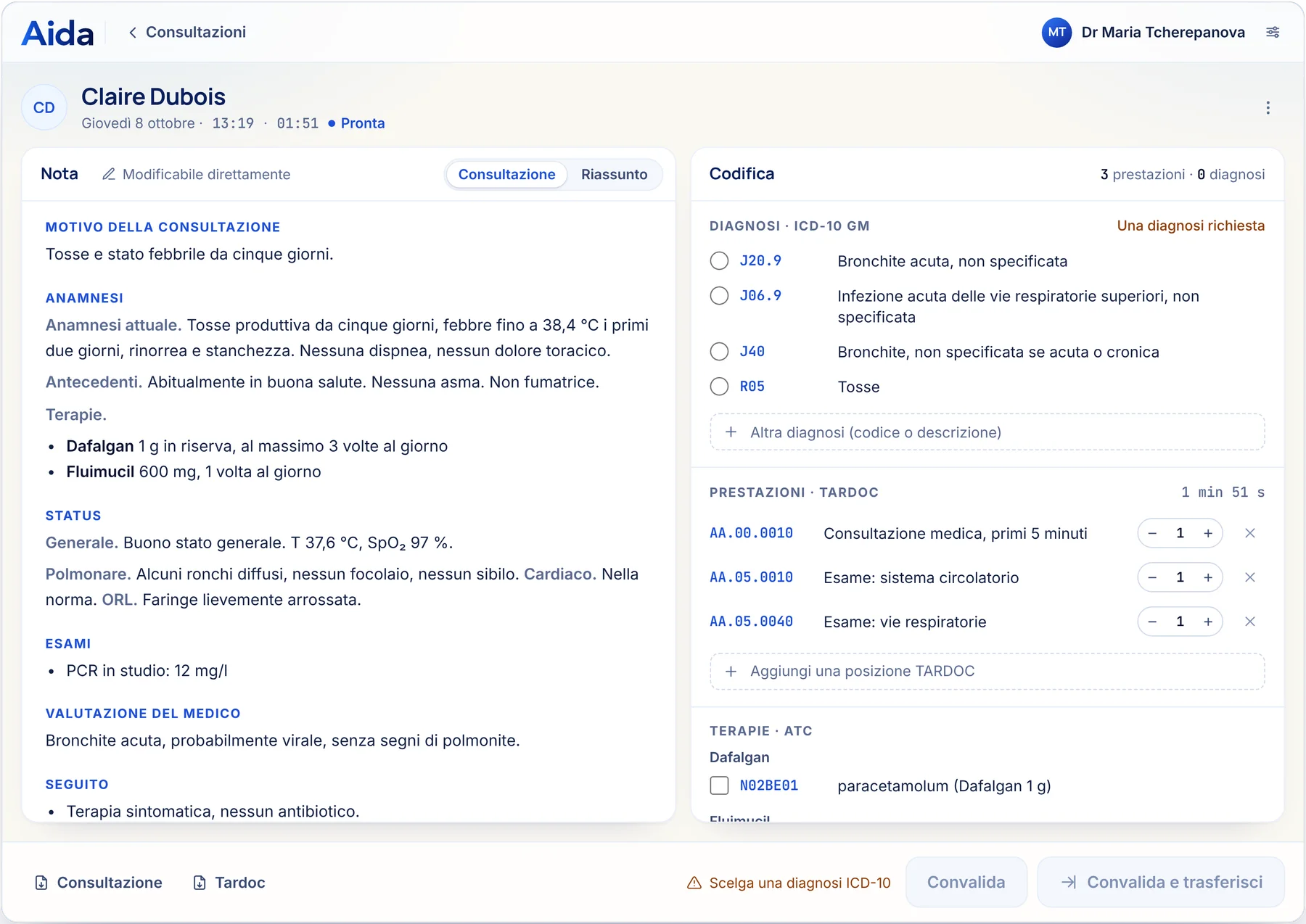Click the 'PCR in studio: 12 mg/l' line

click(x=147, y=671)
